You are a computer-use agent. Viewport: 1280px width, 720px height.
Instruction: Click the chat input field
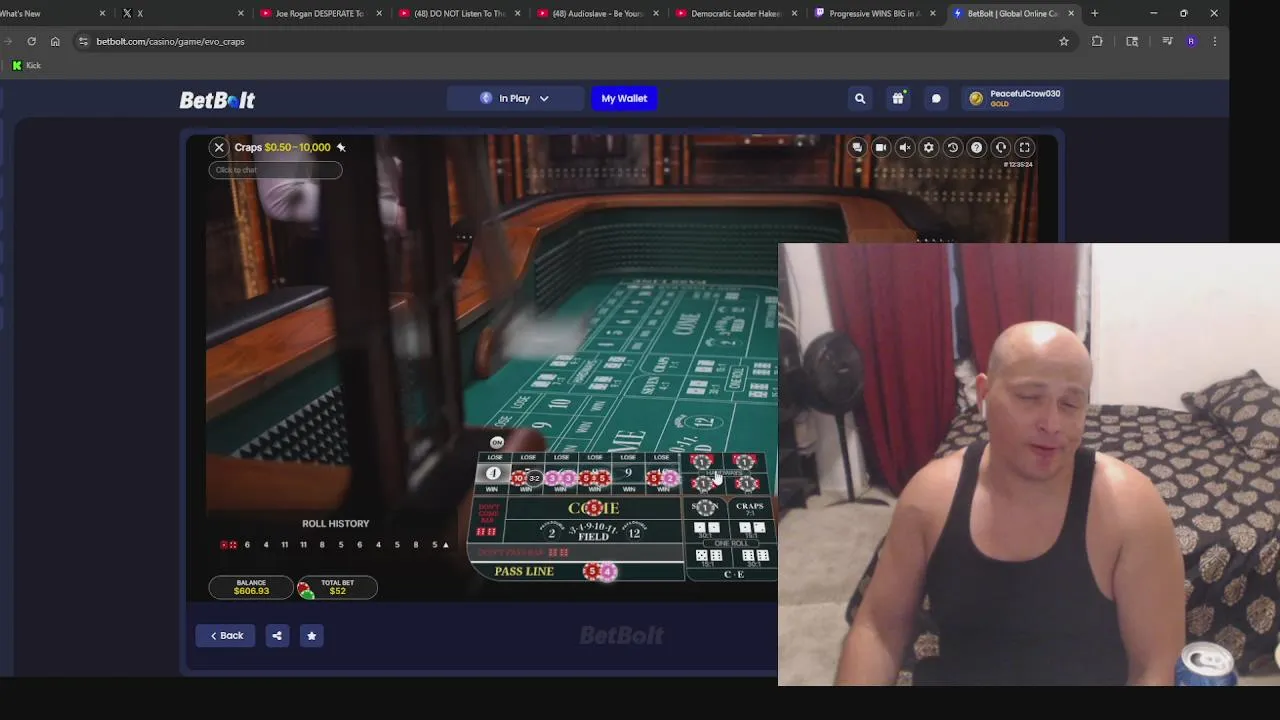(275, 169)
